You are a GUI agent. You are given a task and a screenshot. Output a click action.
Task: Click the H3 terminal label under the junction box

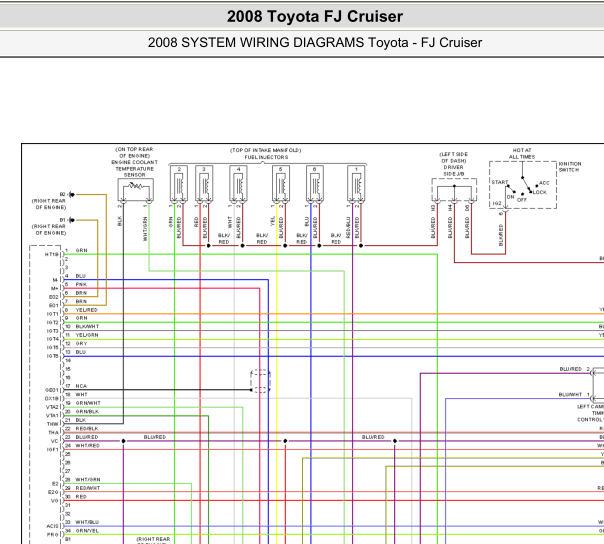[433, 208]
